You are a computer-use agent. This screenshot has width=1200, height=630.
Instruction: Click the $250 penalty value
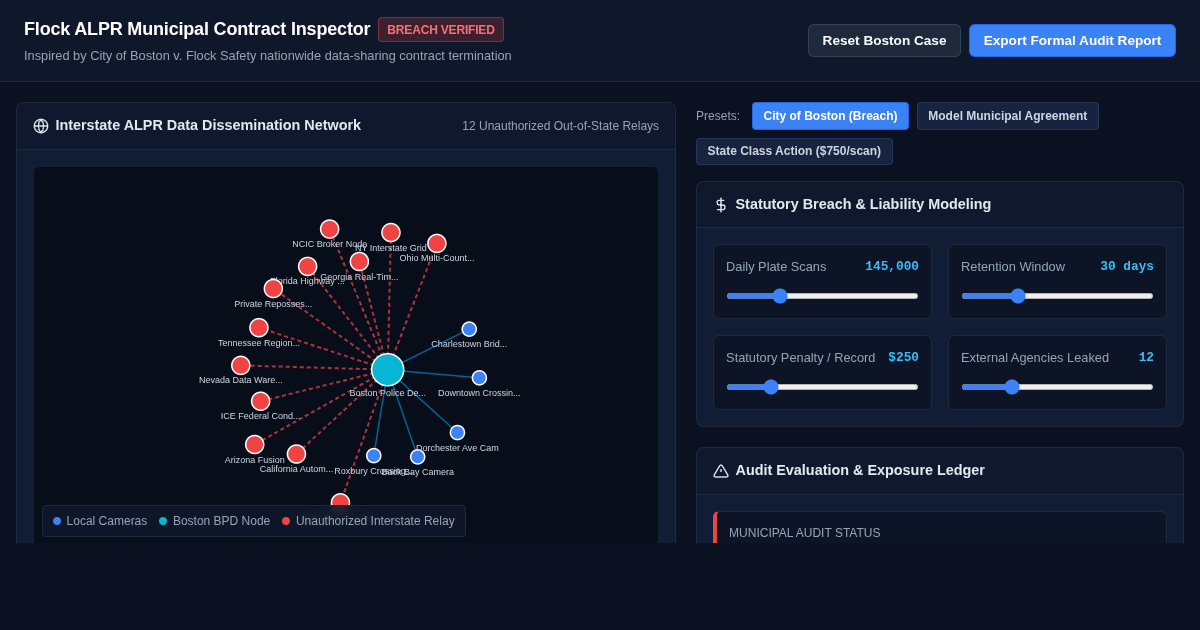point(903,357)
